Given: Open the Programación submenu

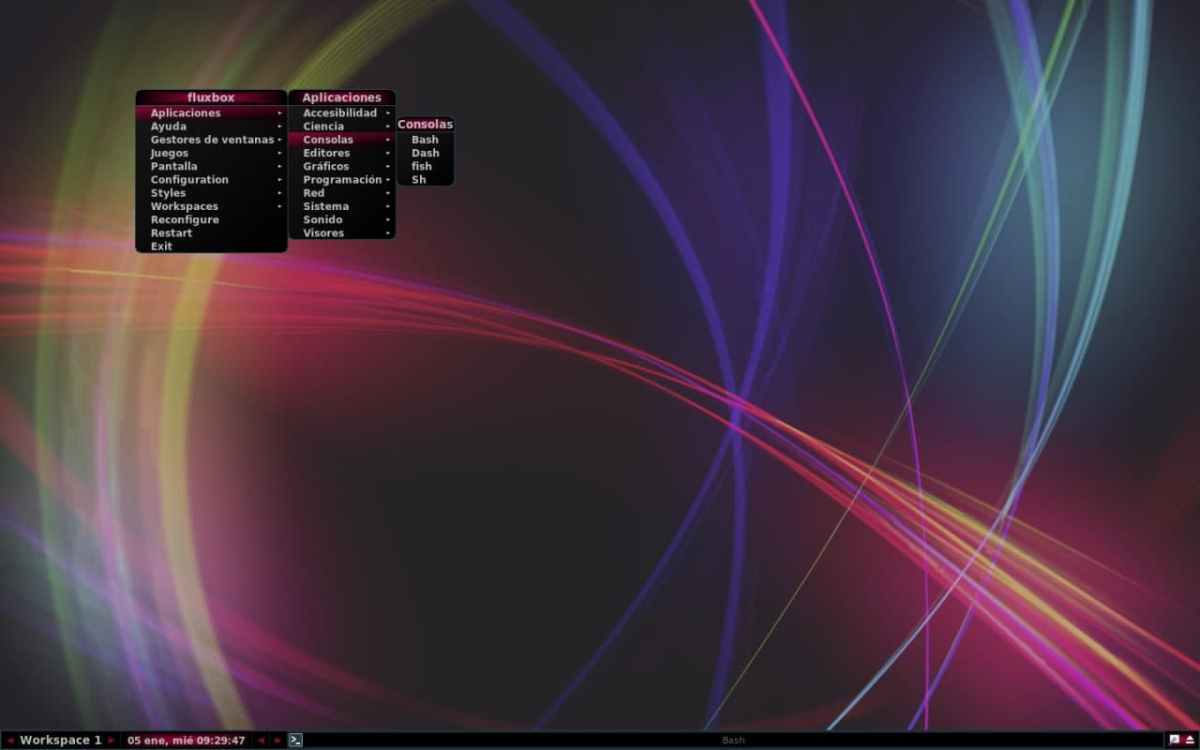Looking at the screenshot, I should click(342, 180).
